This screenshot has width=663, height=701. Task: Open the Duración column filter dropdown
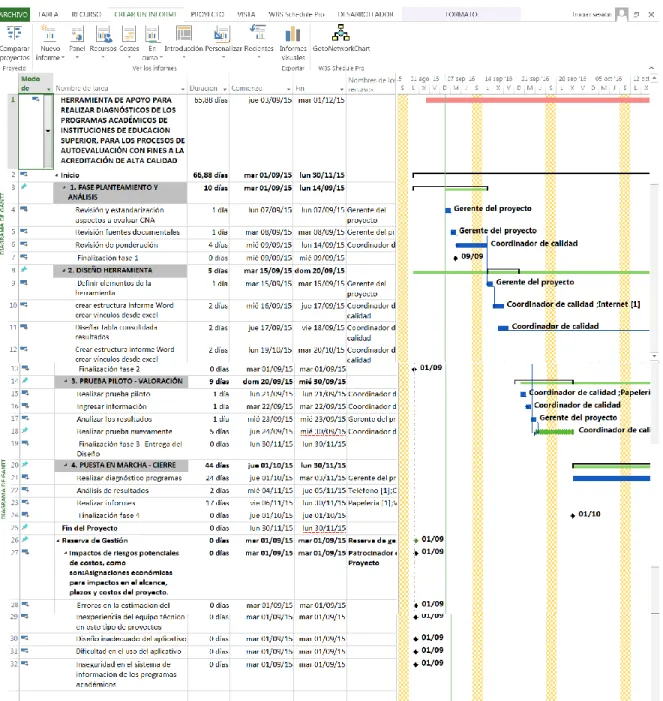coord(224,89)
